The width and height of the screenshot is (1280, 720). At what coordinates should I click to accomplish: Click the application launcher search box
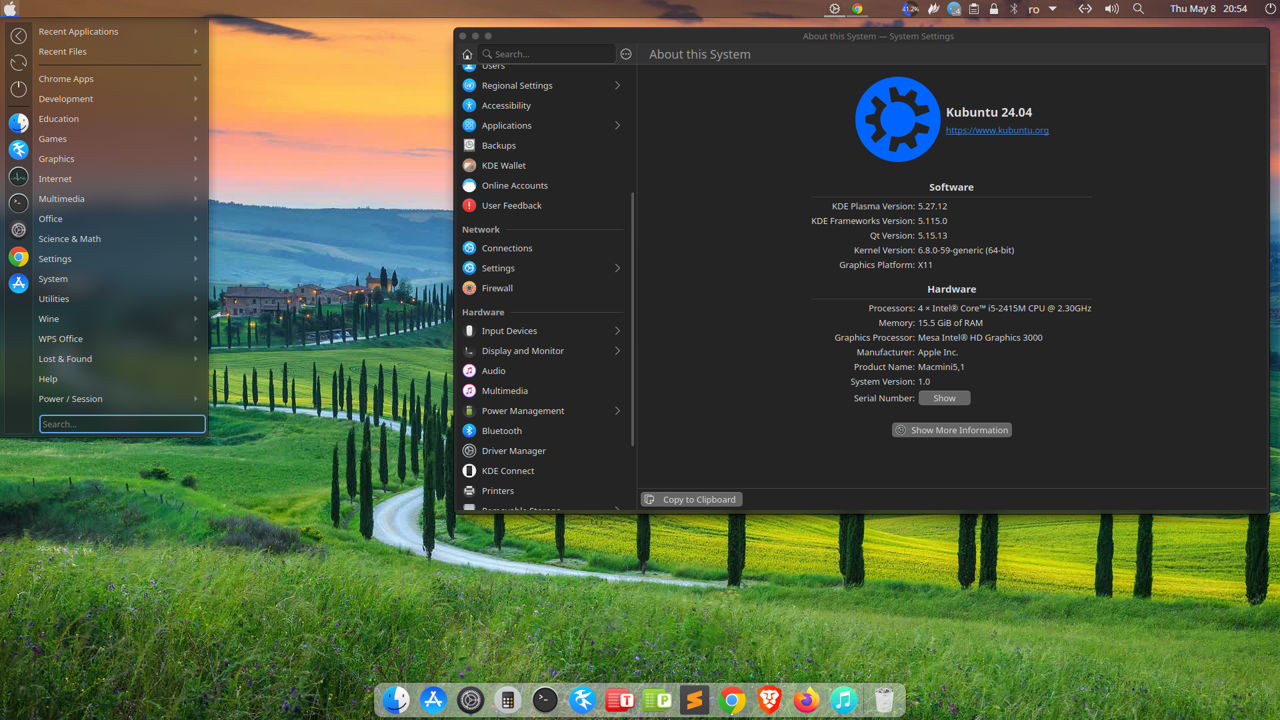[122, 424]
